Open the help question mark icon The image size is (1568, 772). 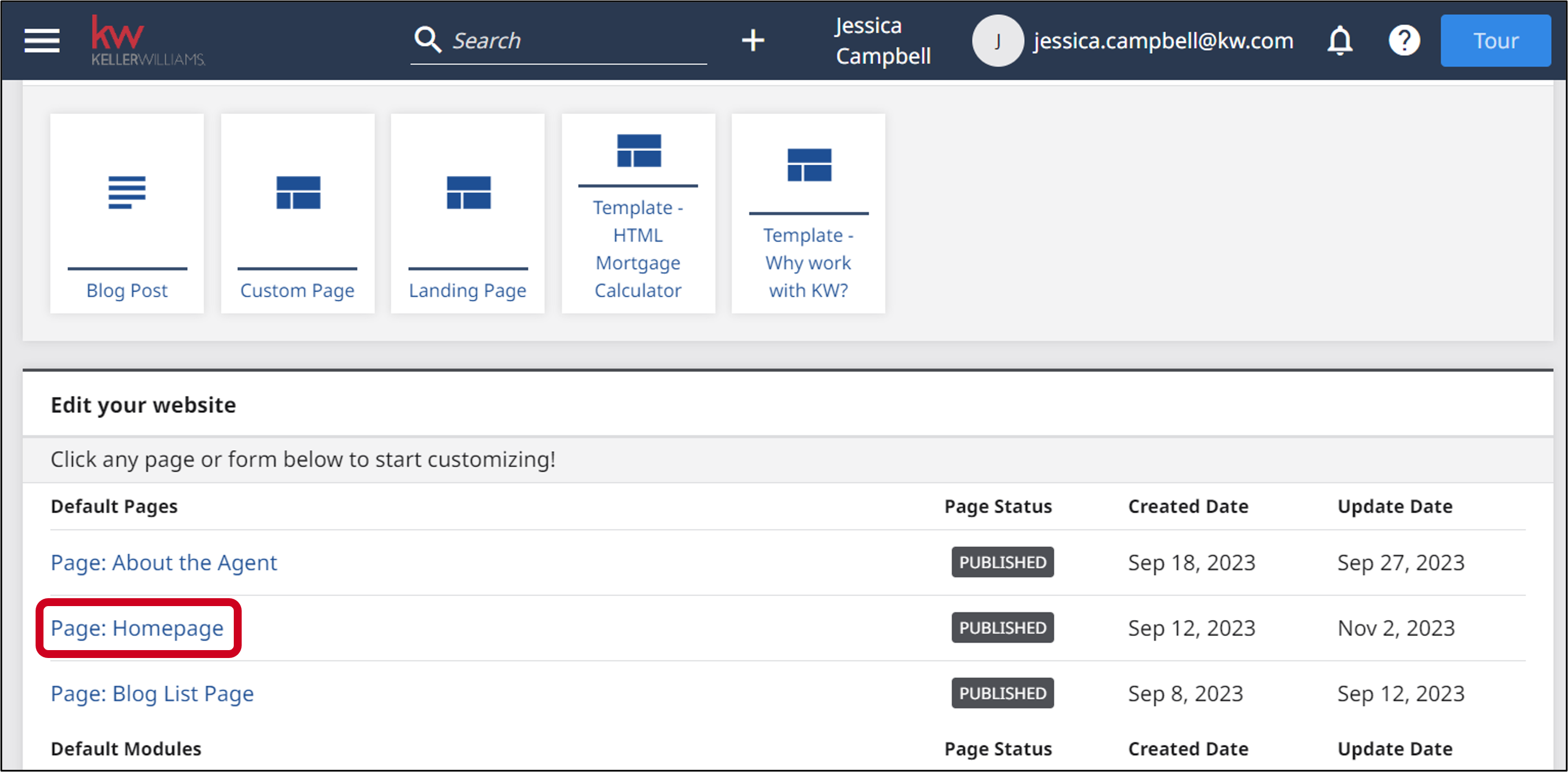coord(1404,41)
